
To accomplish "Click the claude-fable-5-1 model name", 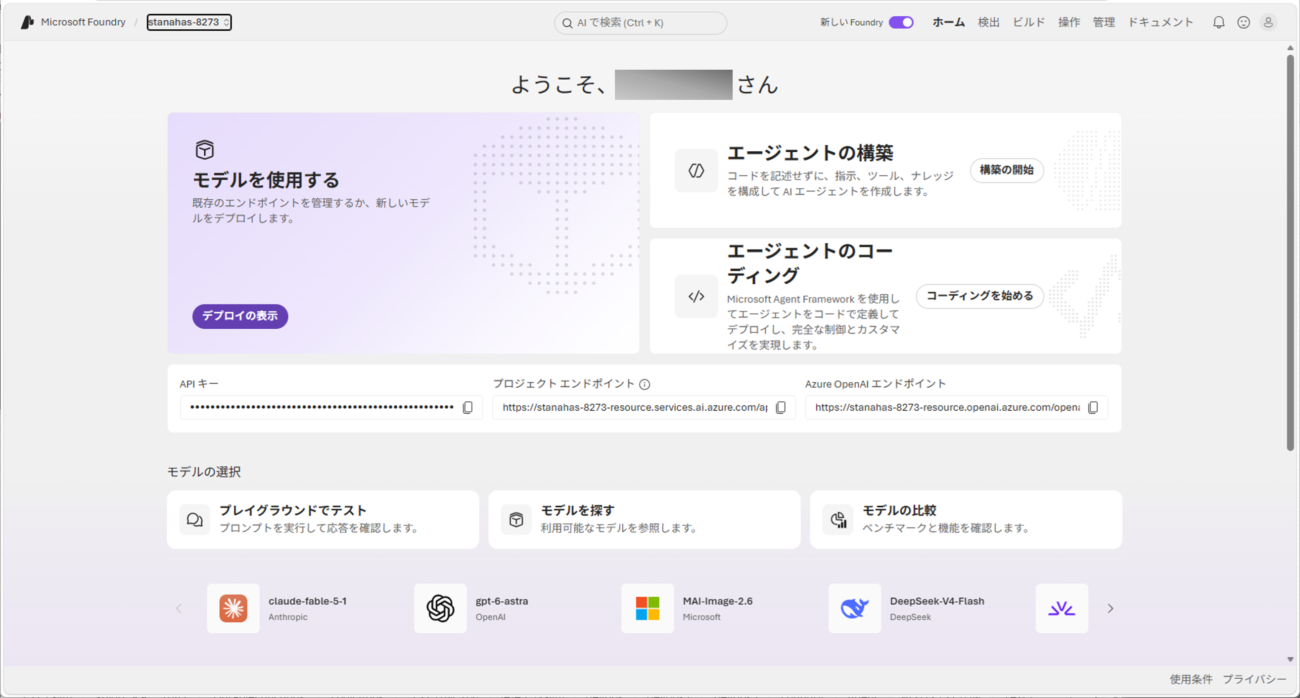I will tap(308, 601).
